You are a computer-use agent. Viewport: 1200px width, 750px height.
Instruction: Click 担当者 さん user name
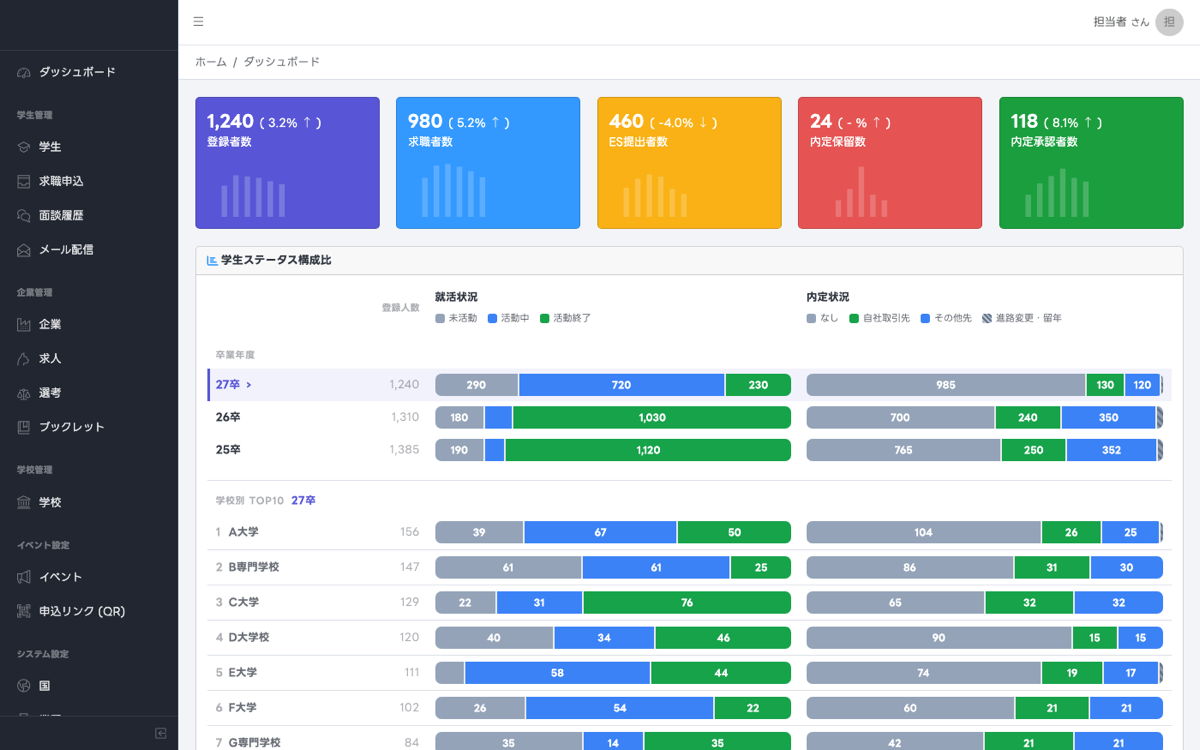click(x=1121, y=22)
